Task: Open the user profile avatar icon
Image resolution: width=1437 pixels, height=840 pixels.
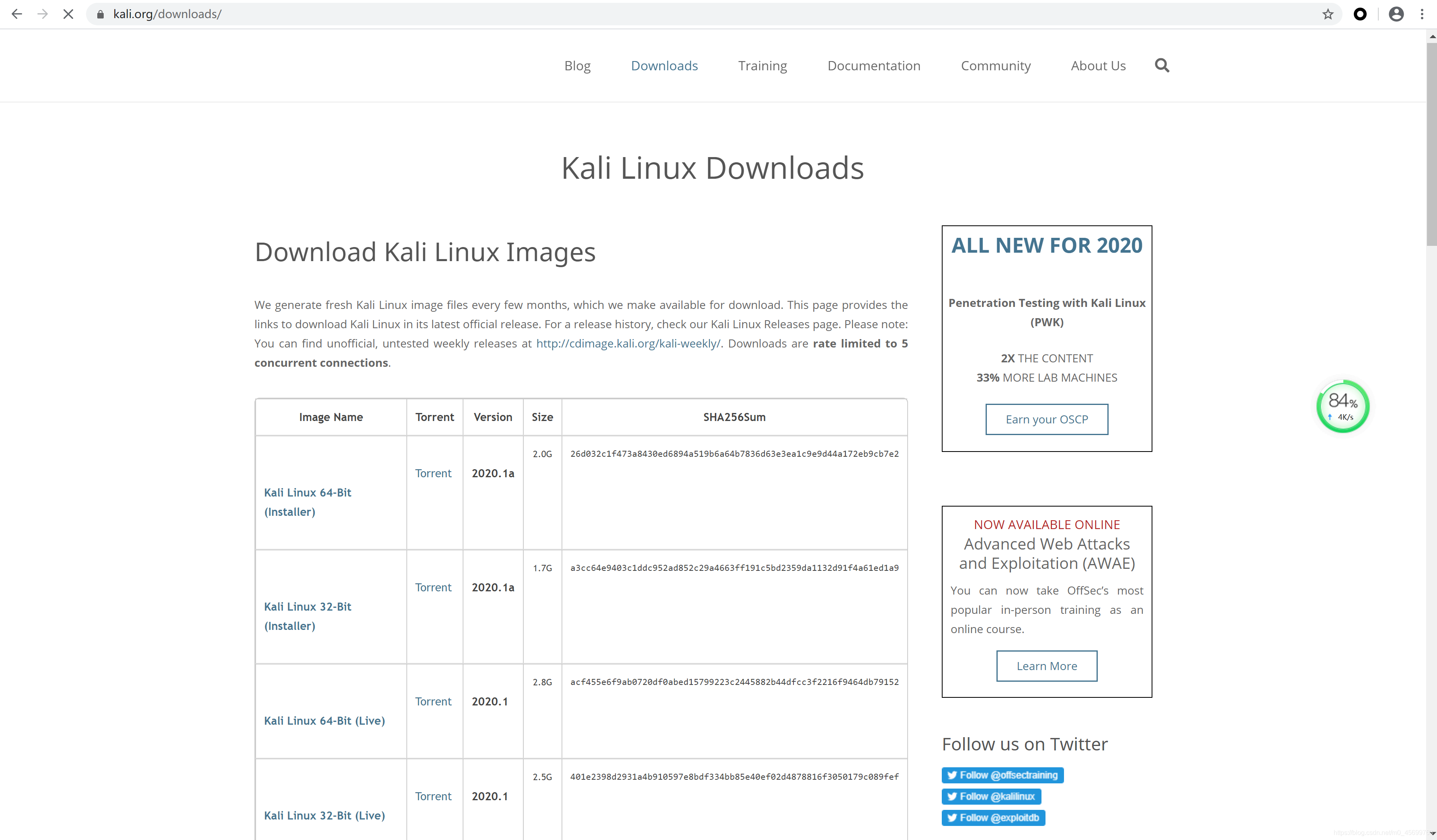Action: pyautogui.click(x=1395, y=14)
